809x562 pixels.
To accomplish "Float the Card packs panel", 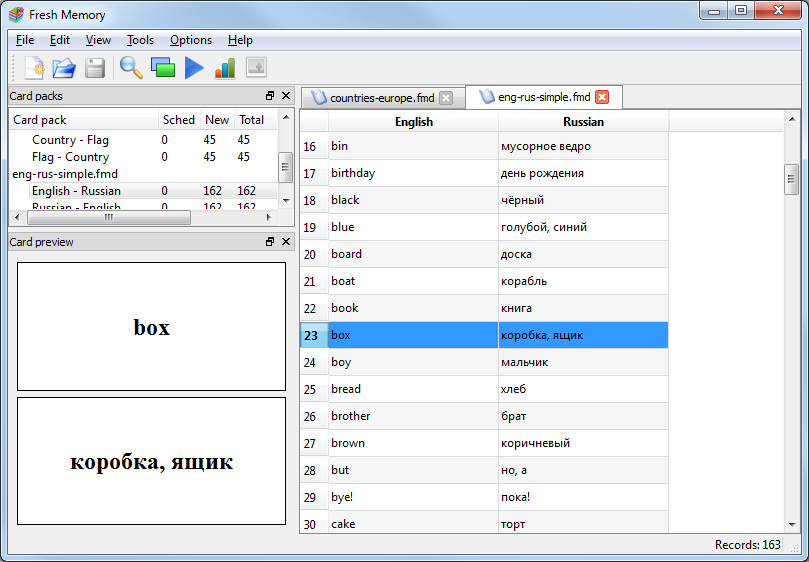I will [x=270, y=95].
